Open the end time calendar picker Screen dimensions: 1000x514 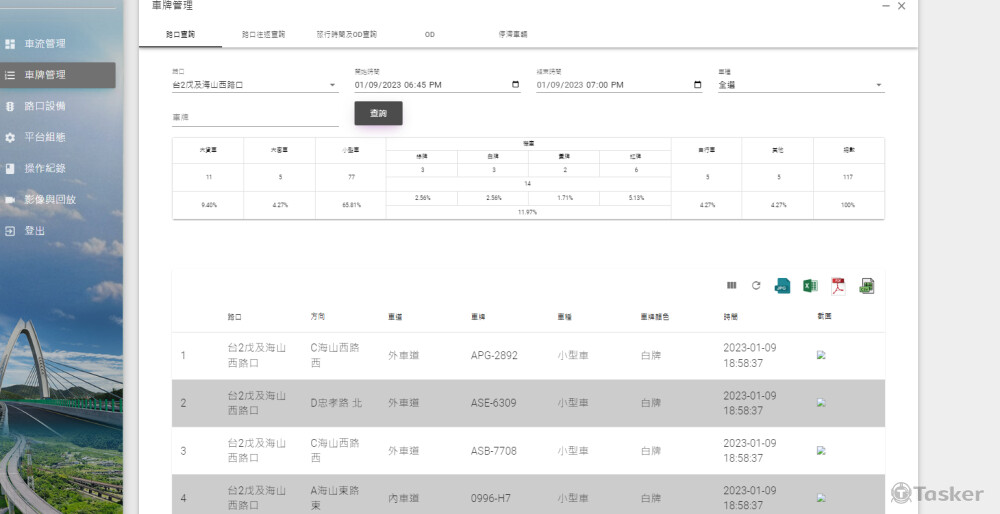[x=697, y=85]
